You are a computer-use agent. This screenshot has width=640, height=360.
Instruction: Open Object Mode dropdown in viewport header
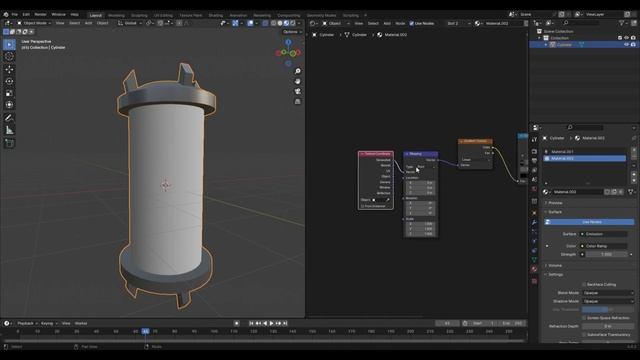(34, 23)
